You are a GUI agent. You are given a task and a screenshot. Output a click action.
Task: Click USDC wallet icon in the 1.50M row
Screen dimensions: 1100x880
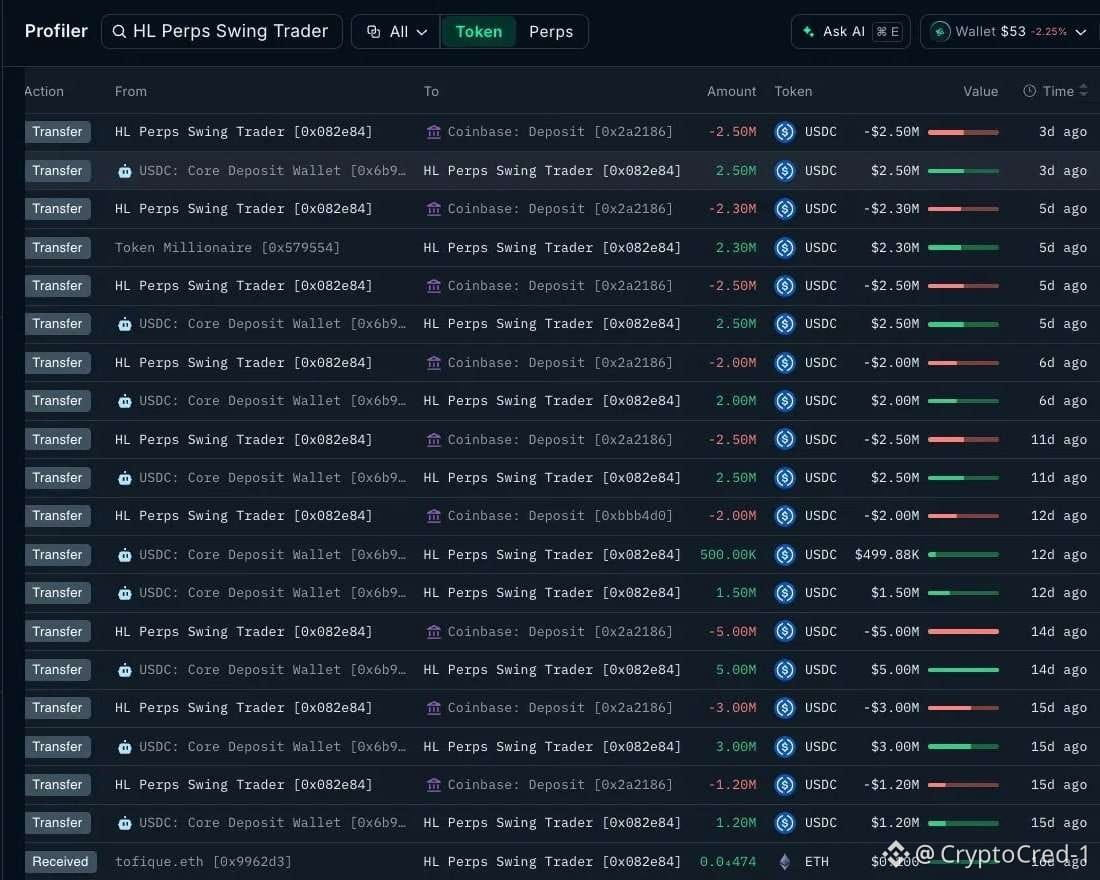click(124, 593)
